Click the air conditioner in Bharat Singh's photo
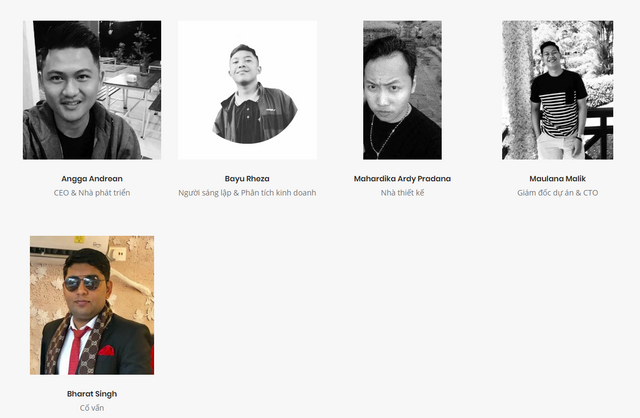This screenshot has width=640, height=418. [69, 247]
